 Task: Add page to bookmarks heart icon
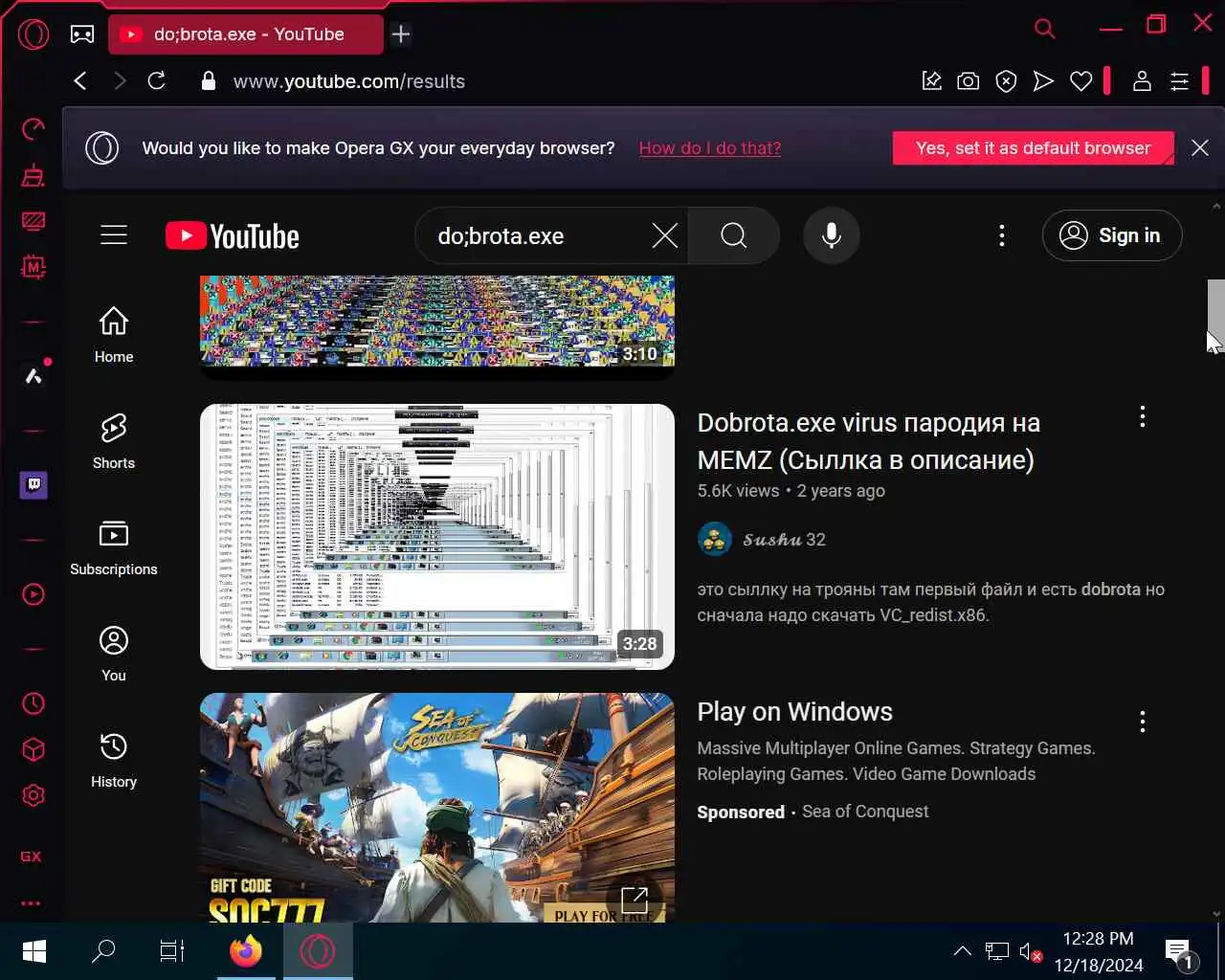(1081, 81)
